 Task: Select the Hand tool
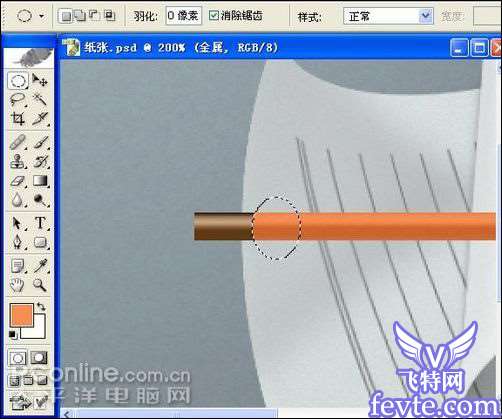18,285
